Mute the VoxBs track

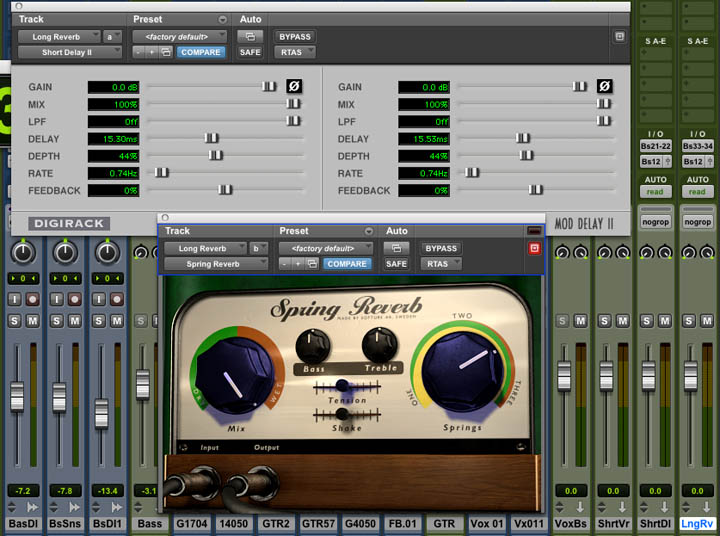point(580,321)
